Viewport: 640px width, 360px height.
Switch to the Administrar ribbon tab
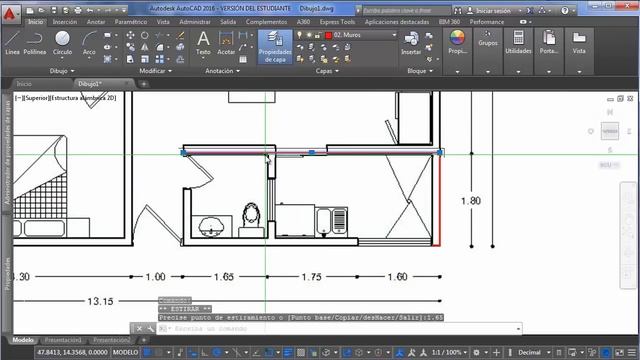coord(195,22)
